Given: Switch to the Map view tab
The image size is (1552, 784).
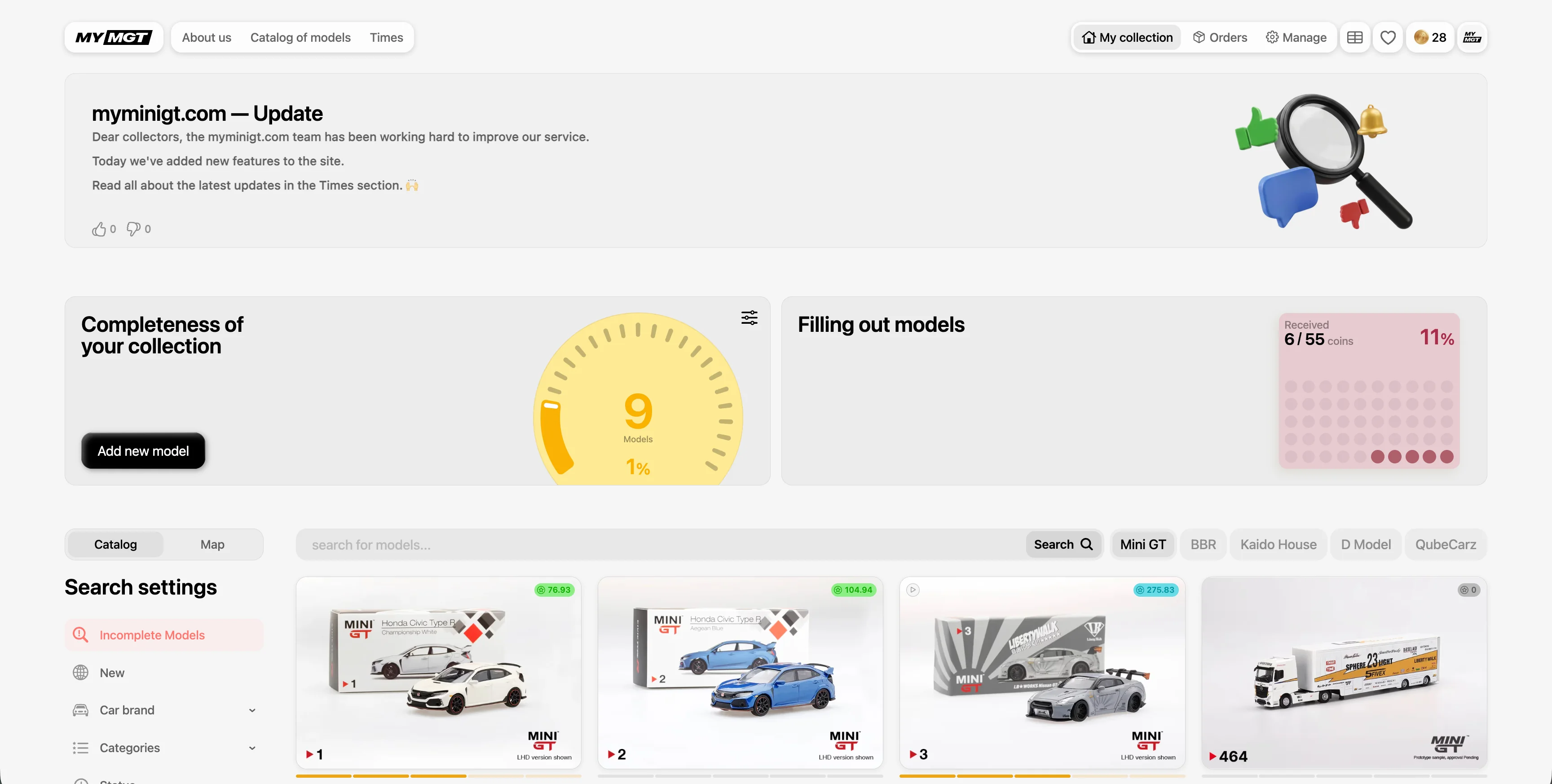Looking at the screenshot, I should (x=212, y=544).
